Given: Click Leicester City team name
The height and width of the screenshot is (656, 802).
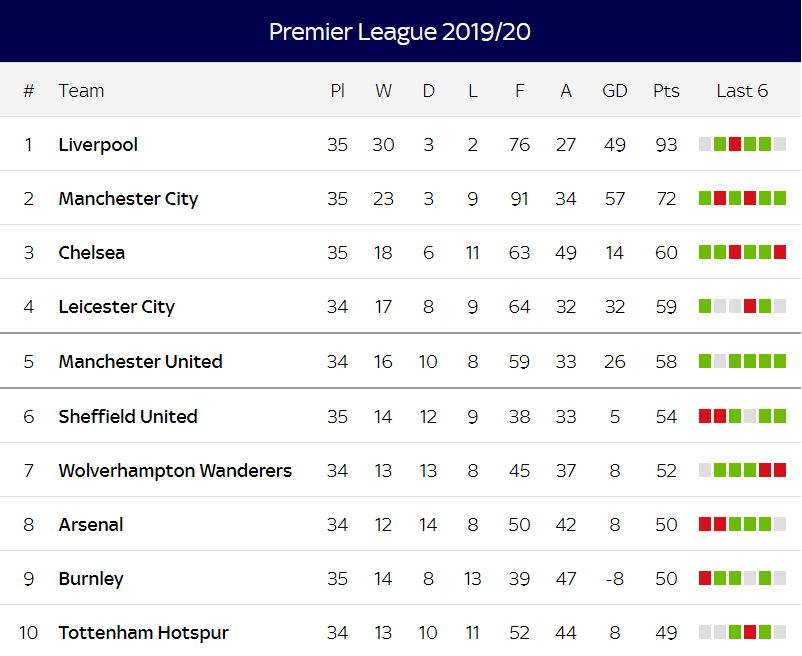Looking at the screenshot, I should point(117,307).
